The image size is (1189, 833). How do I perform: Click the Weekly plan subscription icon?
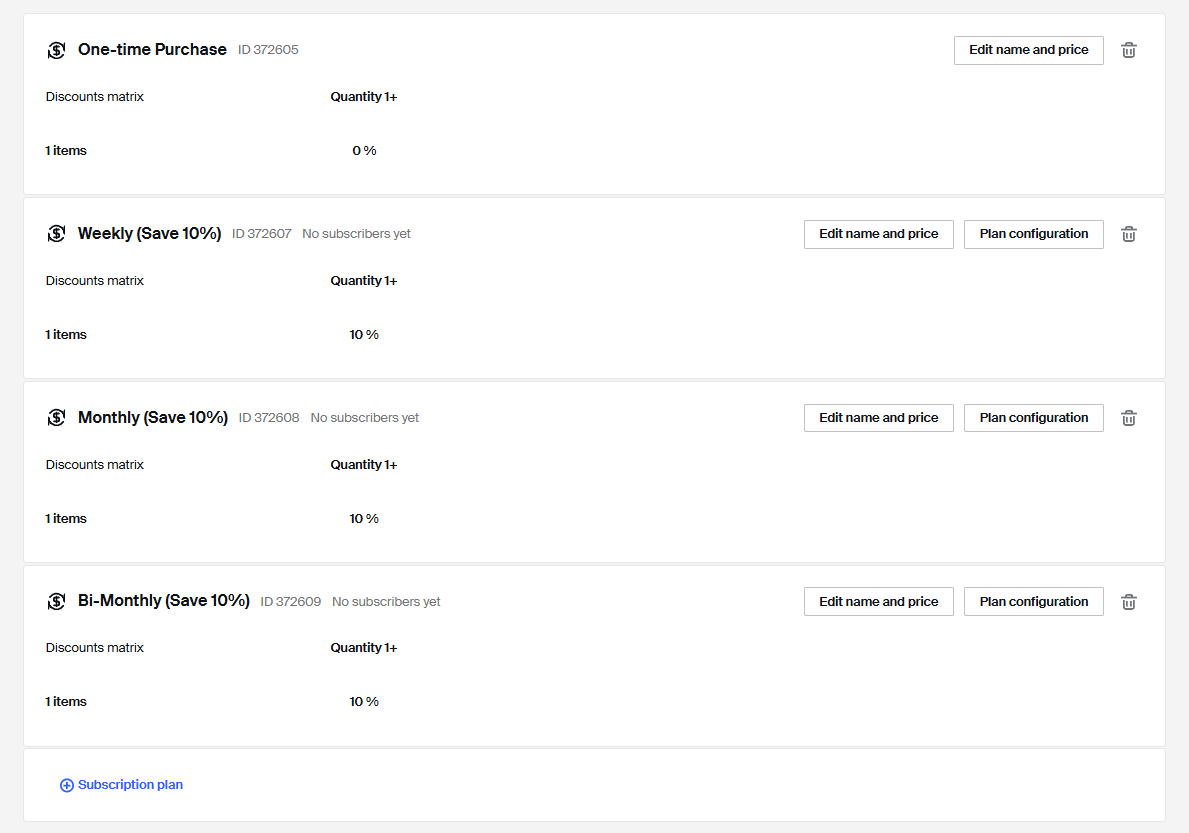coord(56,234)
